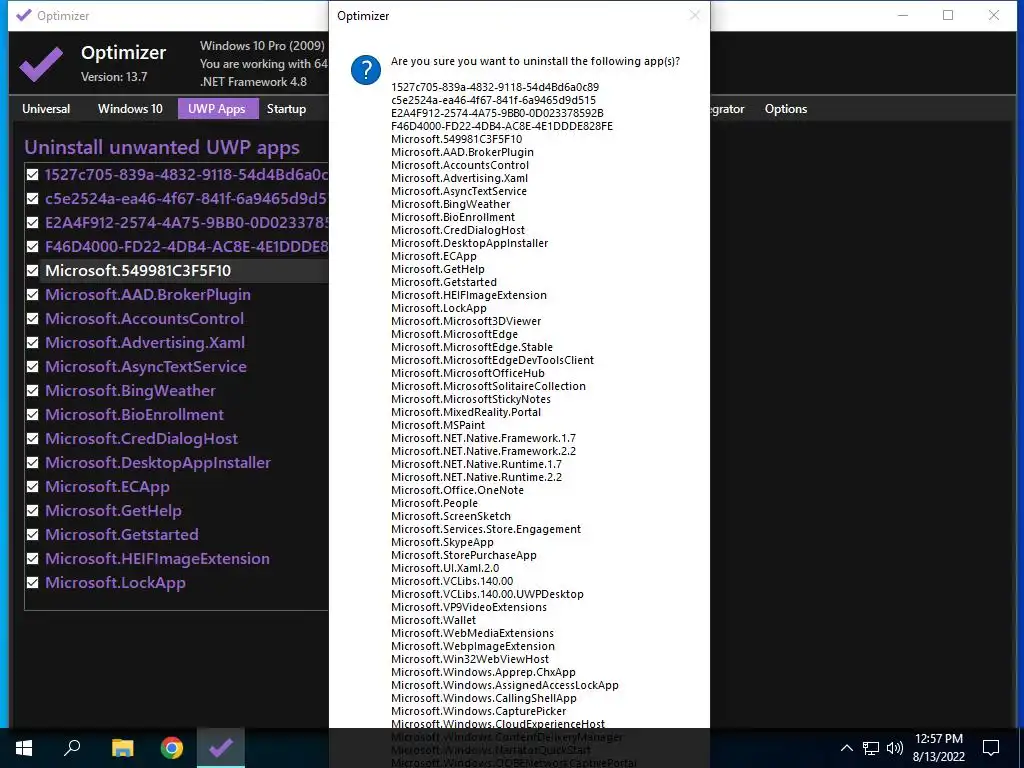Image resolution: width=1024 pixels, height=768 pixels.
Task: Toggle Microsoft.Getstarted checkbox
Action: 33,535
